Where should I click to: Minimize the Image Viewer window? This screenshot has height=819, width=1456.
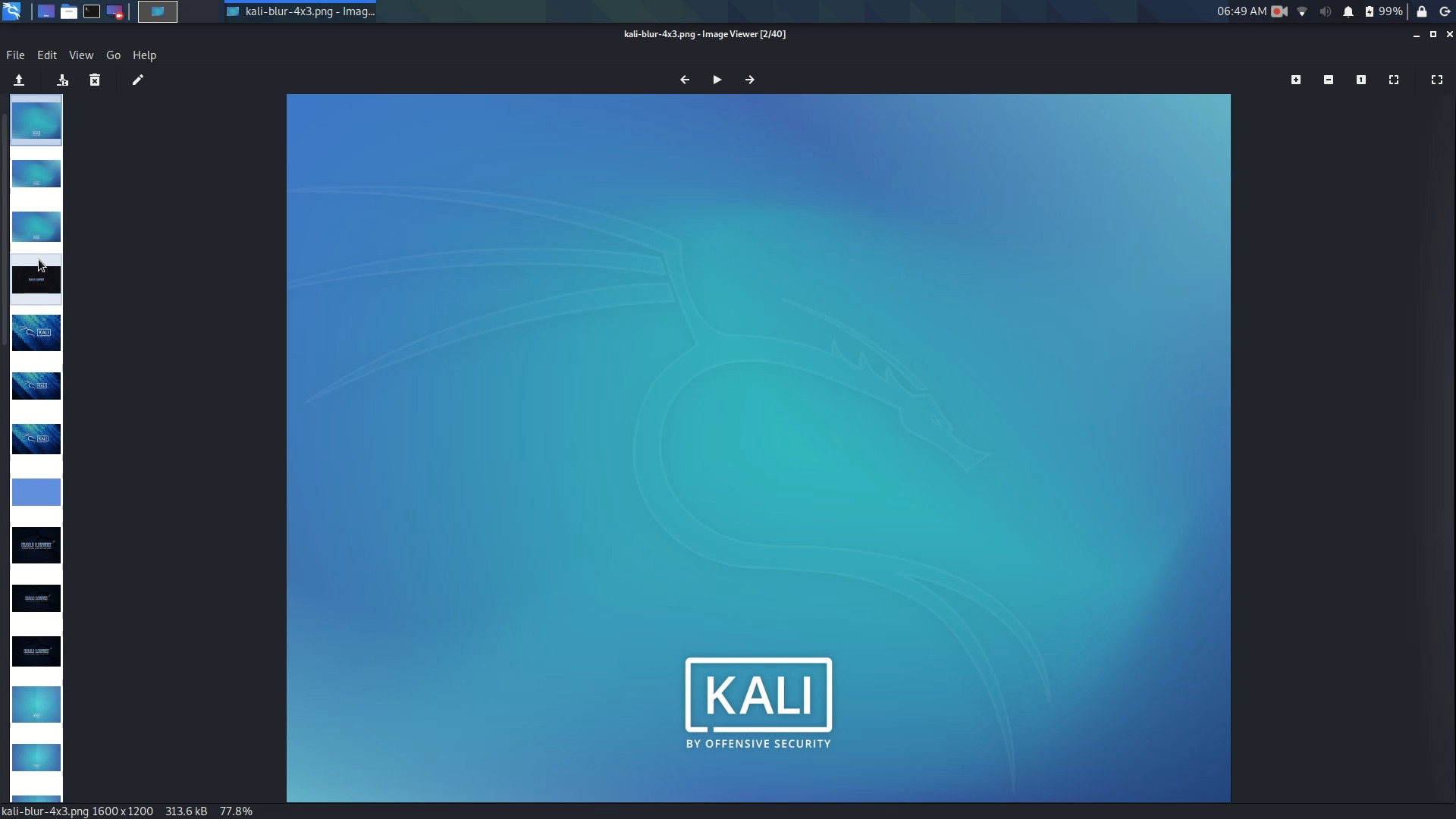click(1417, 34)
